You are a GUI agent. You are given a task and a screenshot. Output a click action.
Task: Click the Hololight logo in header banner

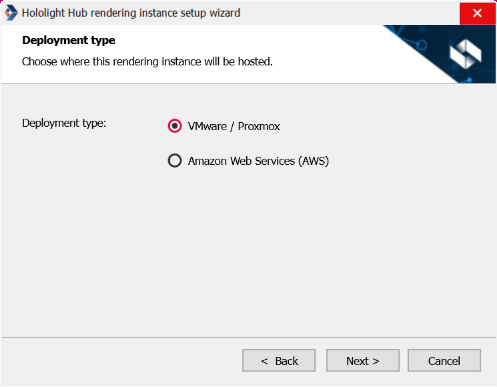pyautogui.click(x=465, y=54)
